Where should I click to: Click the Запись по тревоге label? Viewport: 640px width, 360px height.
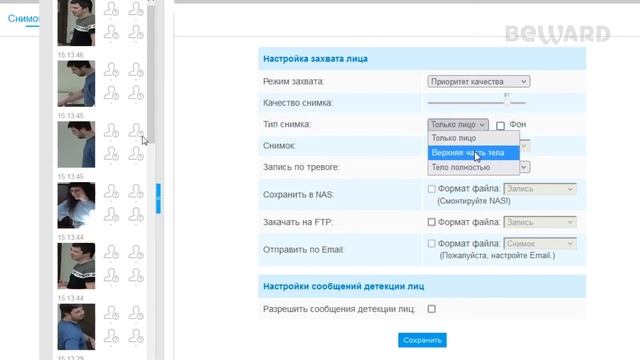point(301,167)
